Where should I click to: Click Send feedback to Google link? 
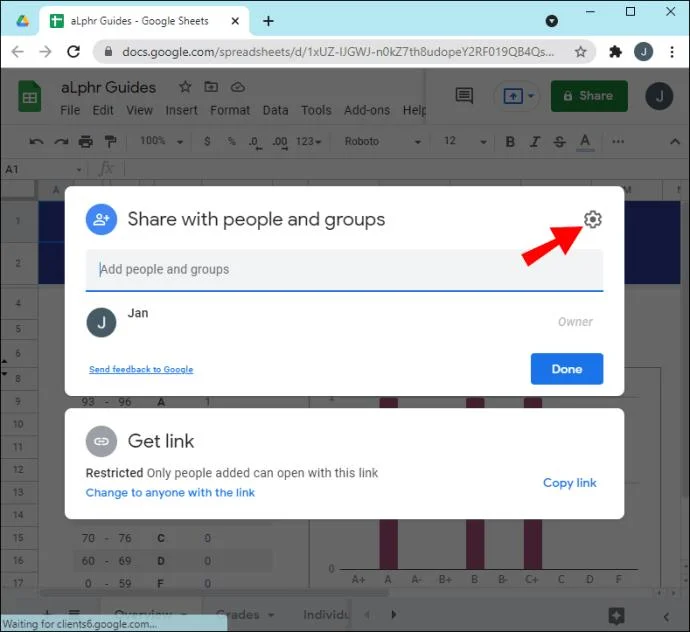pyautogui.click(x=141, y=369)
